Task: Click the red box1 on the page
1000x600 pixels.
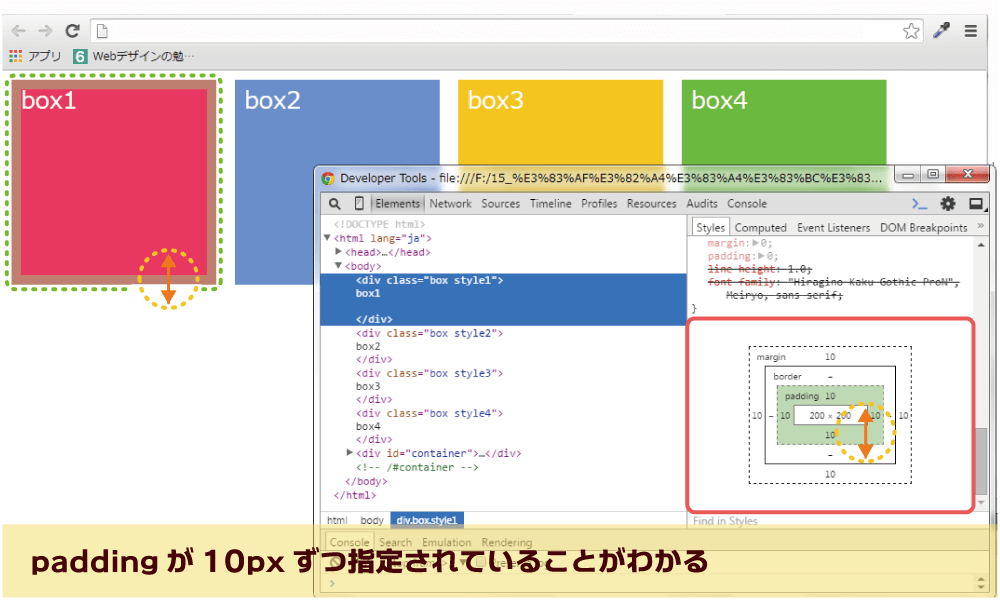Action: 114,182
